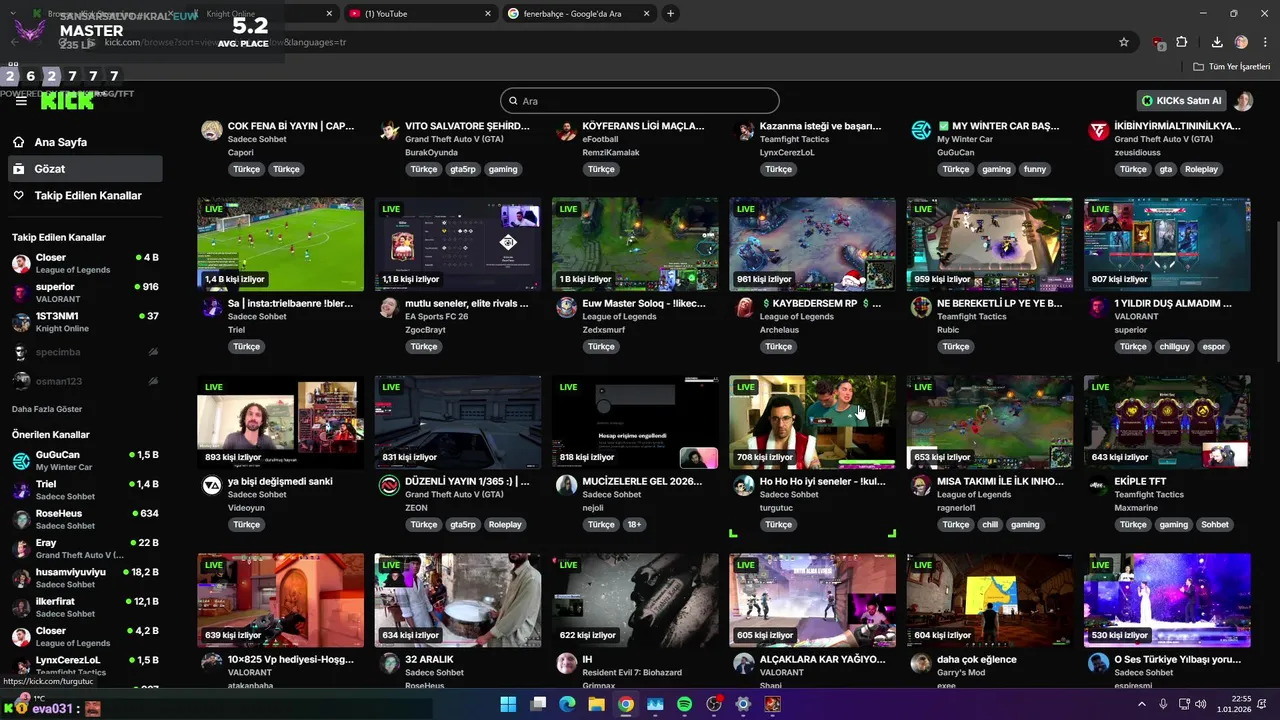Viewport: 1280px width, 720px height.
Task: Show hidden tray icons chevron
Action: pos(1142,704)
